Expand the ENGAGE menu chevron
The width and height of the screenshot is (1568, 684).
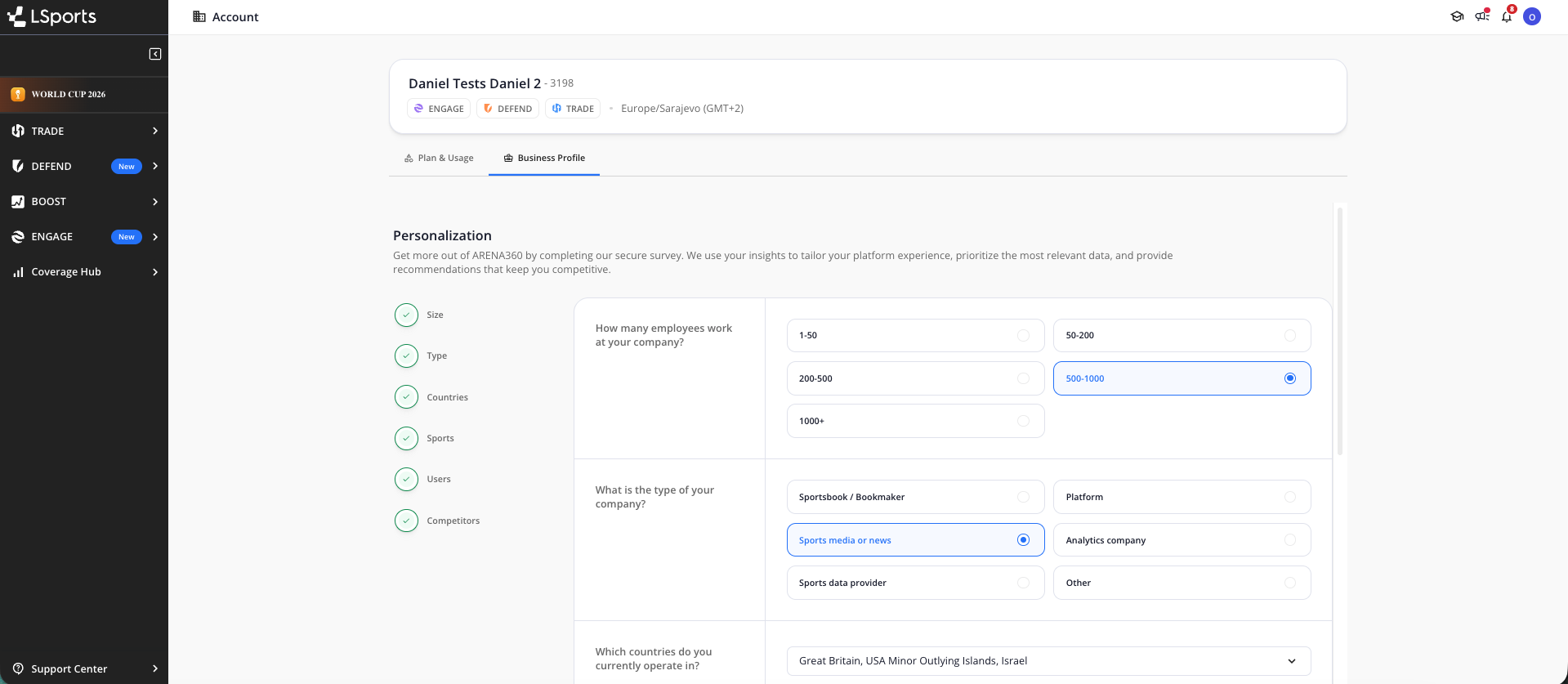pyautogui.click(x=155, y=237)
